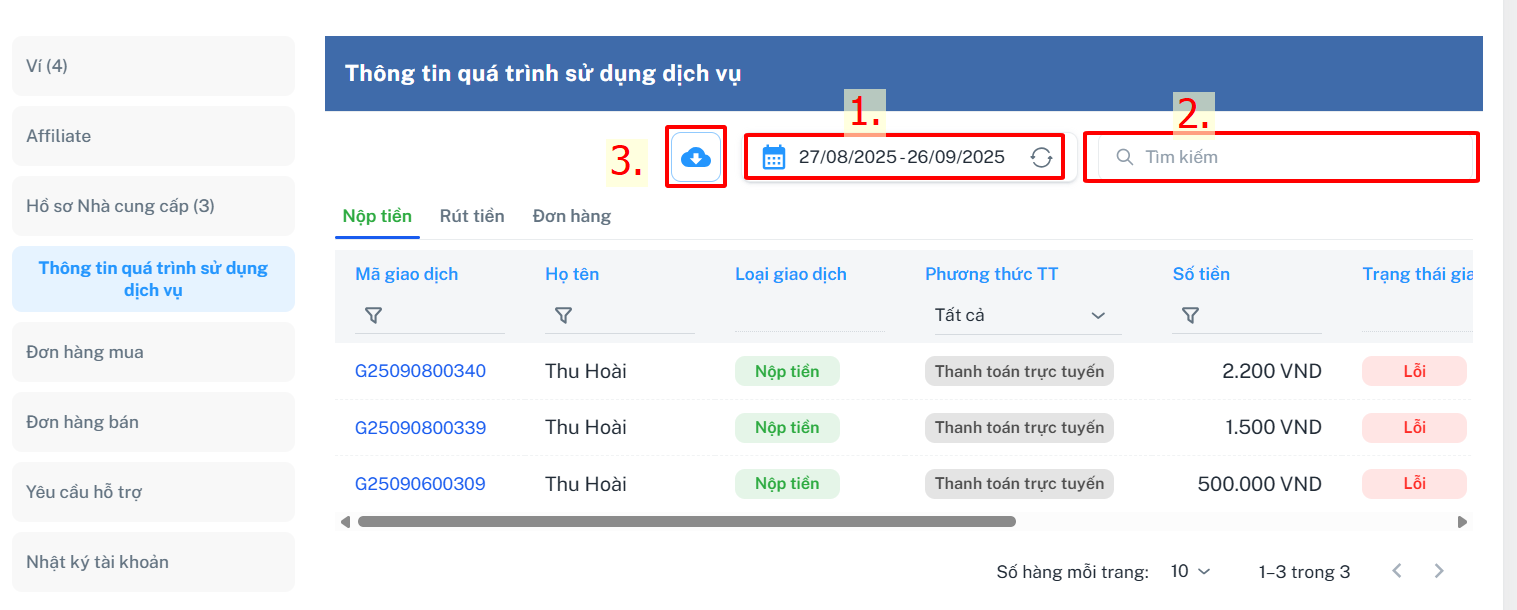Image resolution: width=1517 pixels, height=610 pixels.
Task: Open transaction G25090600309 link
Action: point(420,484)
